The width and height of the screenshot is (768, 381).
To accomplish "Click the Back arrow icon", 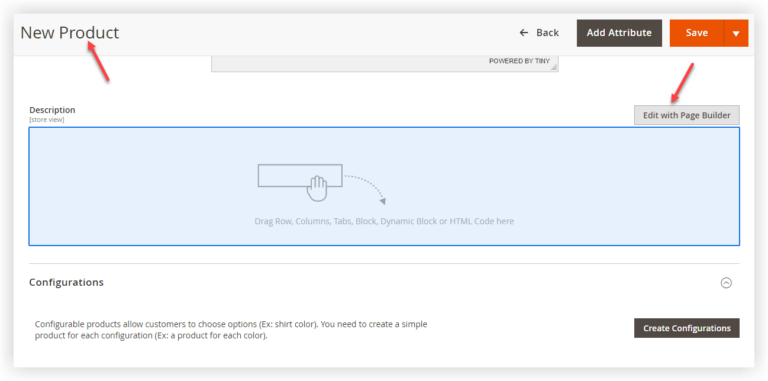I will tap(524, 33).
